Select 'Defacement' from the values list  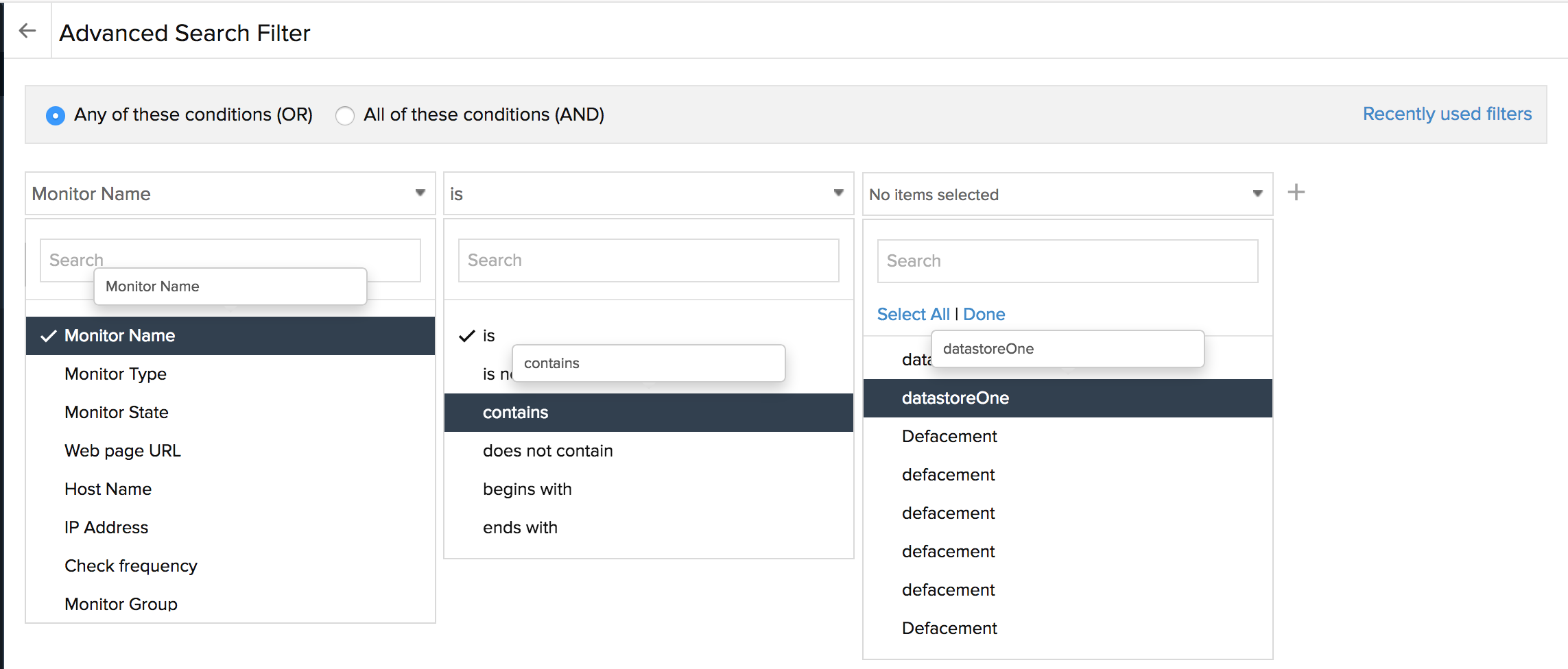(949, 436)
